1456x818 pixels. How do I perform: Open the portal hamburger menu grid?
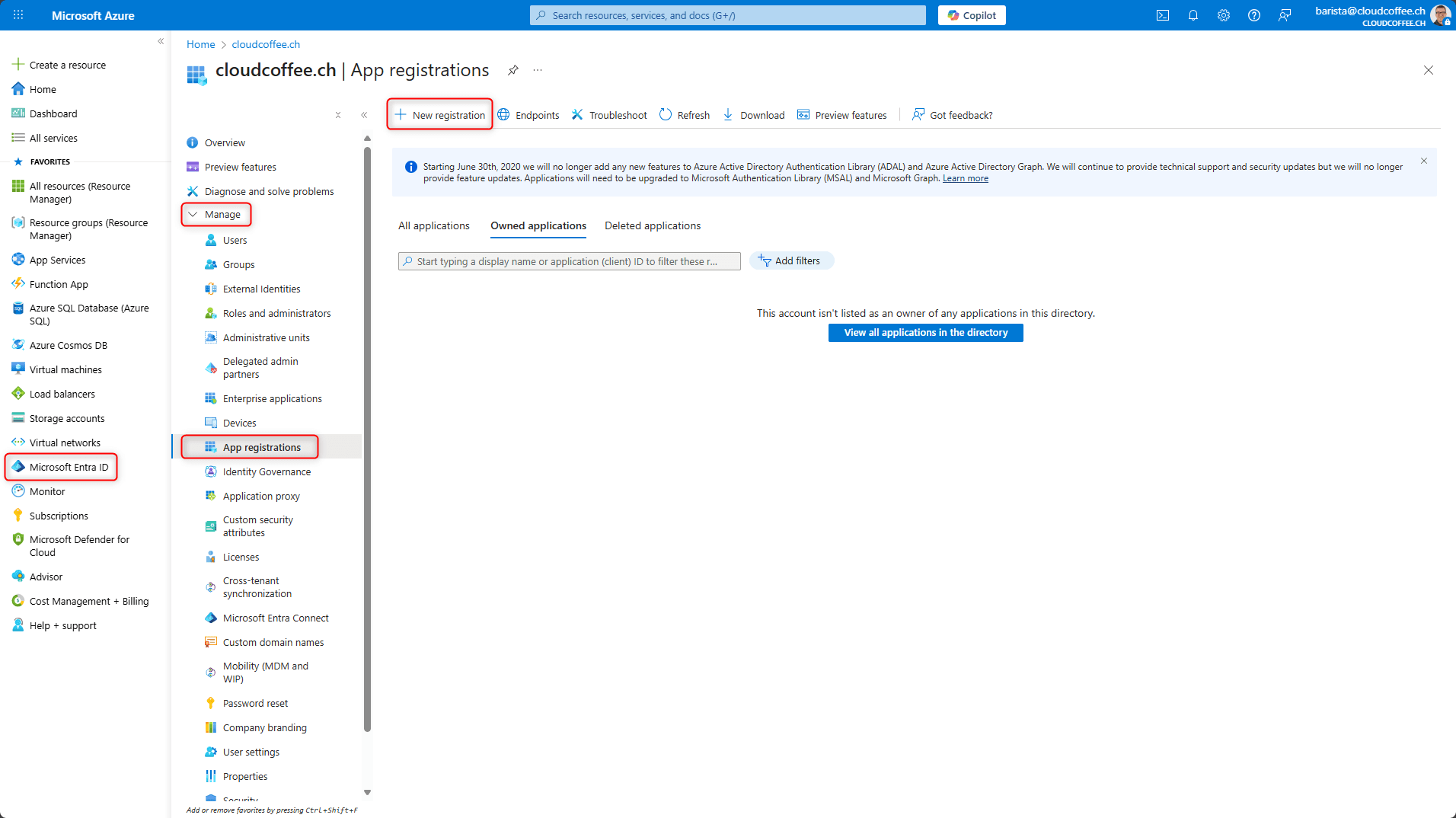click(x=18, y=15)
